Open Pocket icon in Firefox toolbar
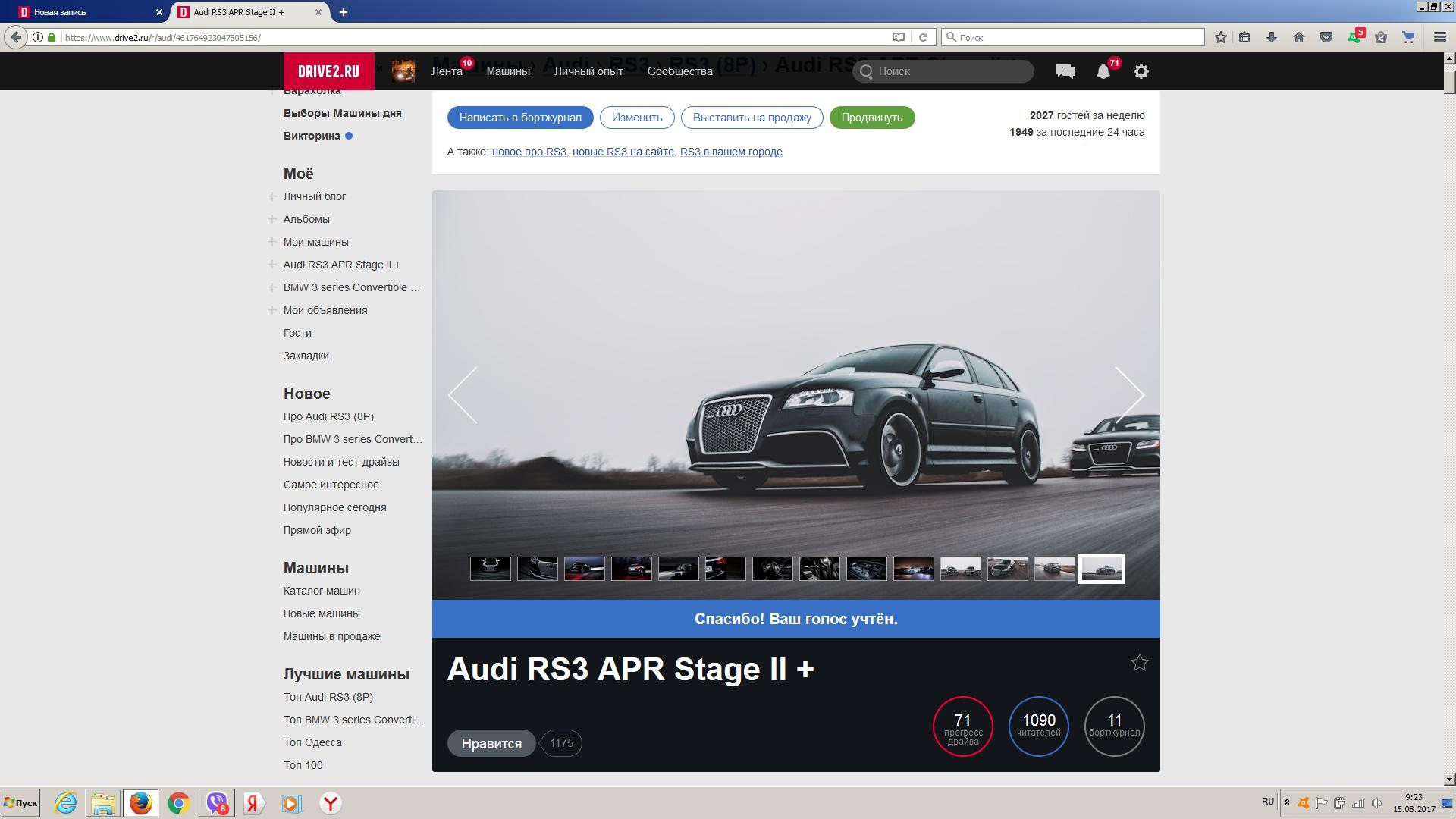The width and height of the screenshot is (1456, 819). tap(1326, 37)
